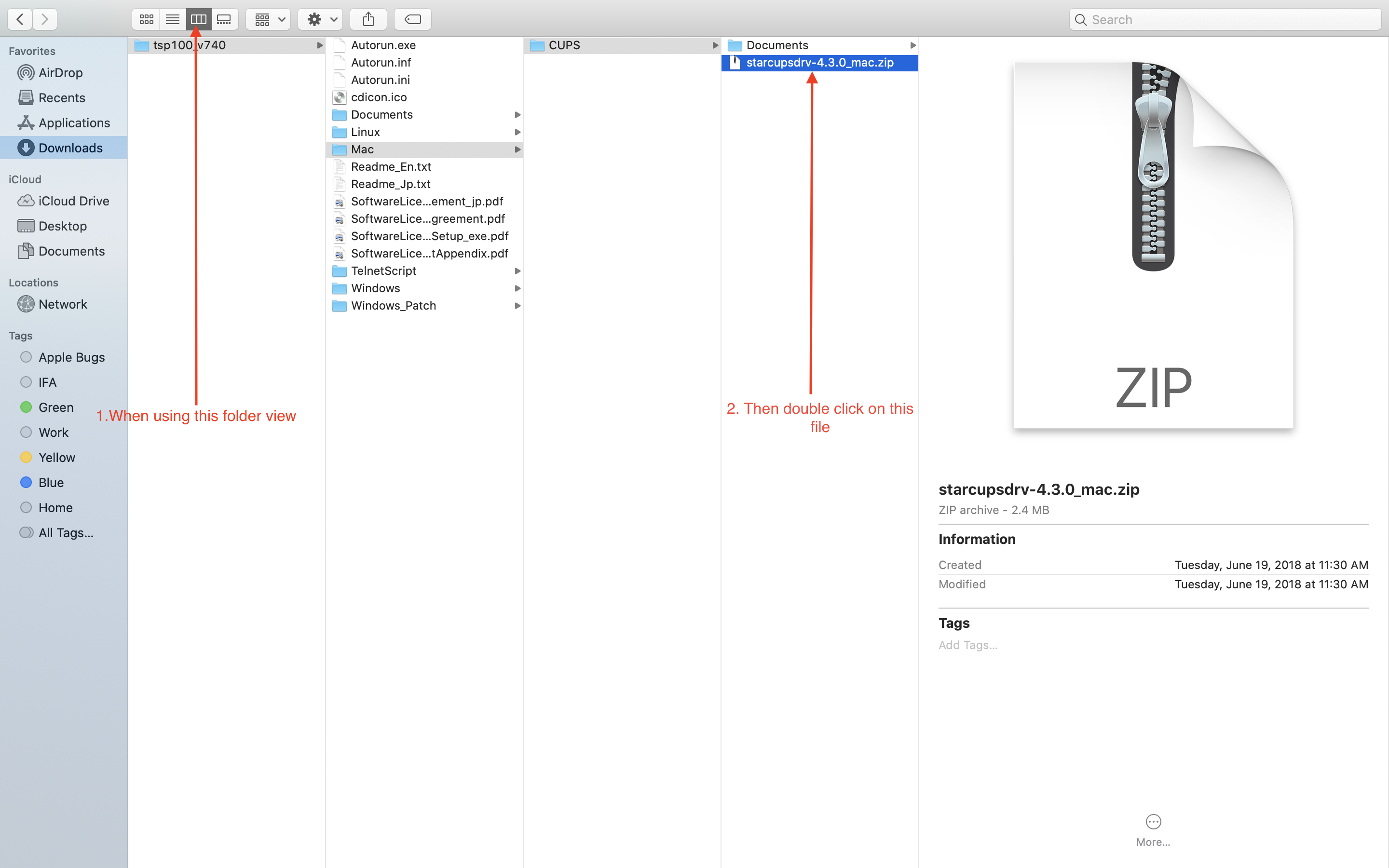Select the Blue tag color dot
This screenshot has width=1389, height=868.
click(x=26, y=482)
